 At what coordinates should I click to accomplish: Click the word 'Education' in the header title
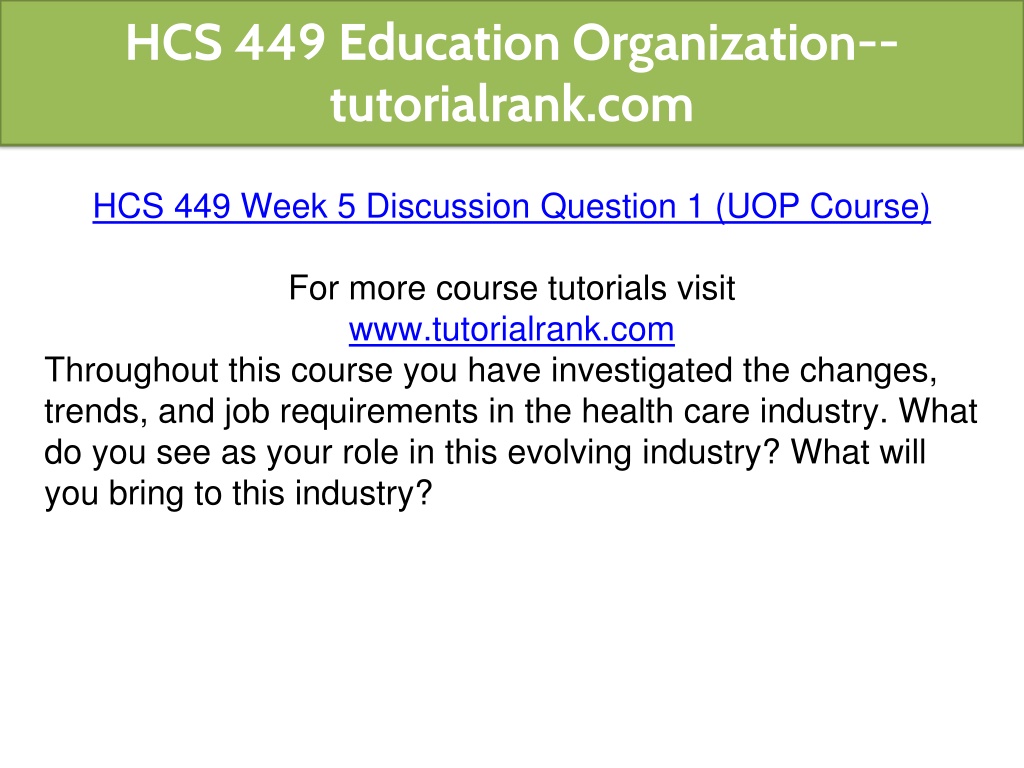[x=449, y=43]
